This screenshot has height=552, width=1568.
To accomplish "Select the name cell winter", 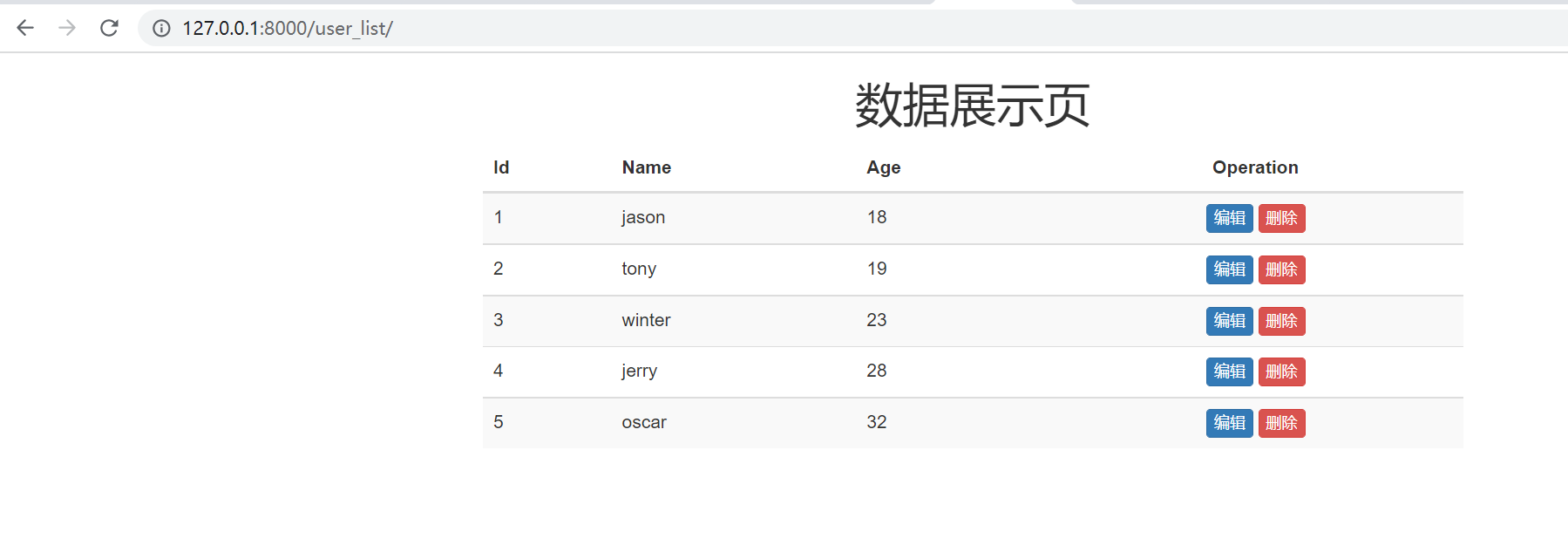I will click(x=646, y=320).
